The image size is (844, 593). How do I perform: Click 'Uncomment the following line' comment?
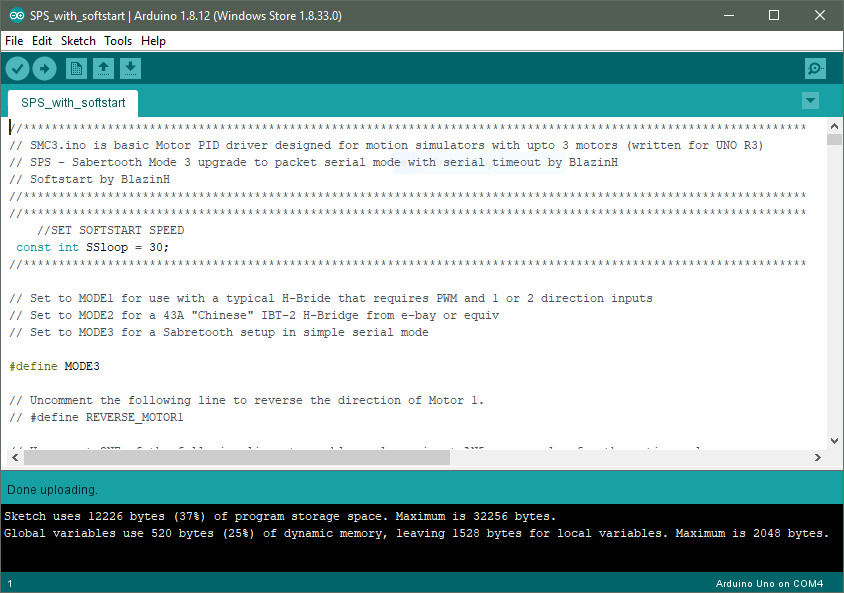coord(247,400)
